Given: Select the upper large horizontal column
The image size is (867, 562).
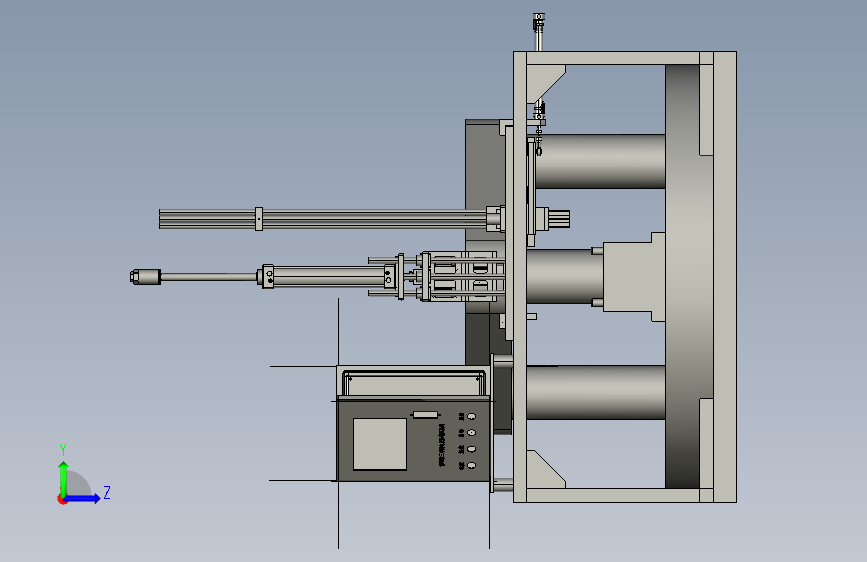Looking at the screenshot, I should click(600, 161).
